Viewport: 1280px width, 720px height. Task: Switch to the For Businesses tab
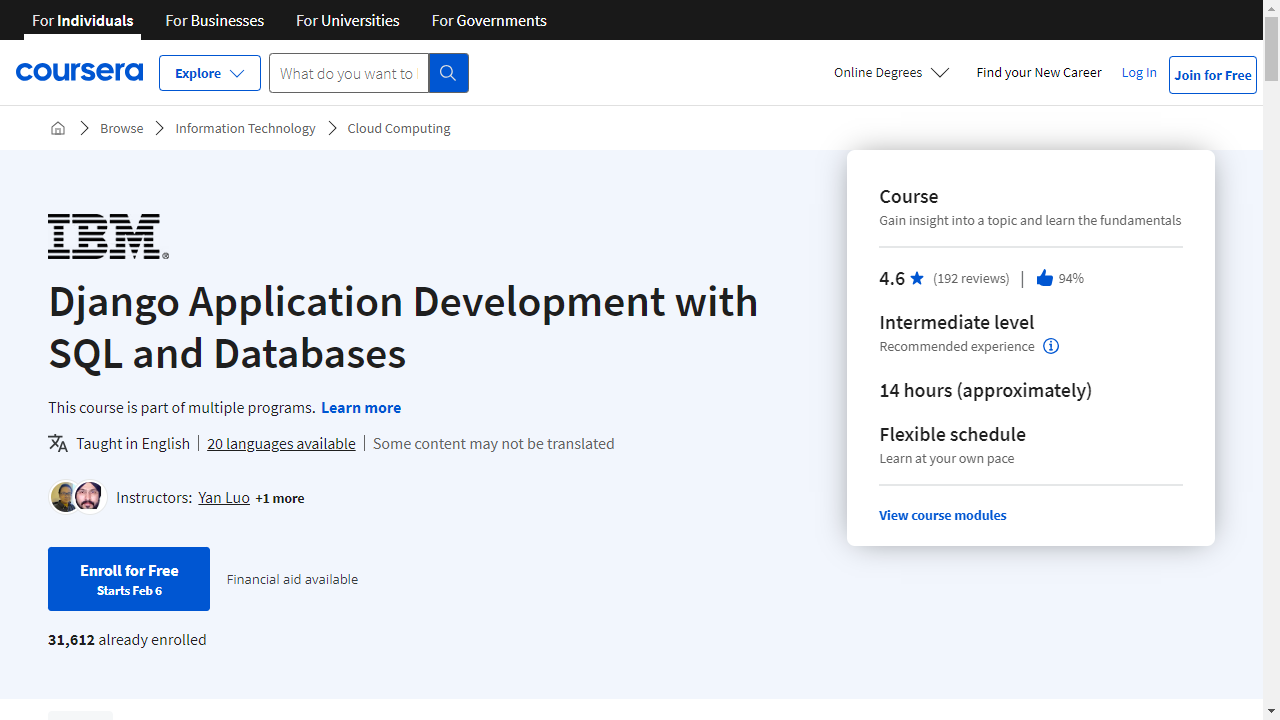pyautogui.click(x=215, y=20)
